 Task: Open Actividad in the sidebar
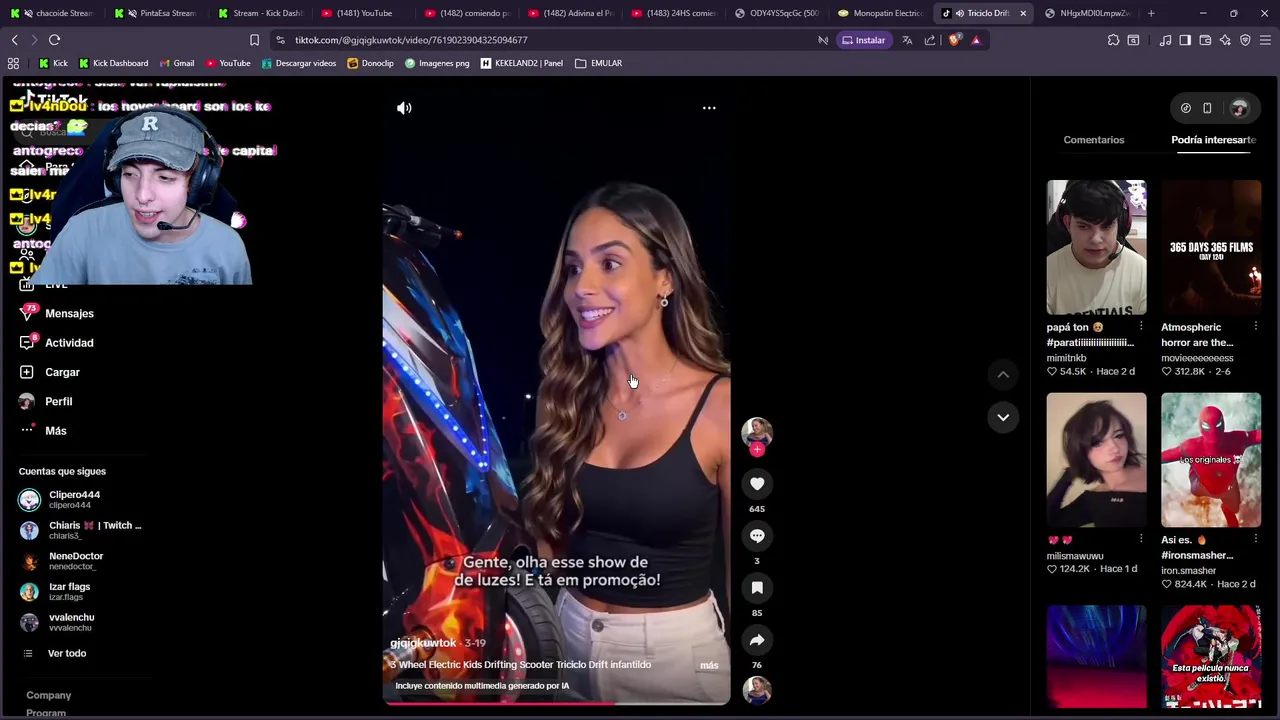pos(69,343)
